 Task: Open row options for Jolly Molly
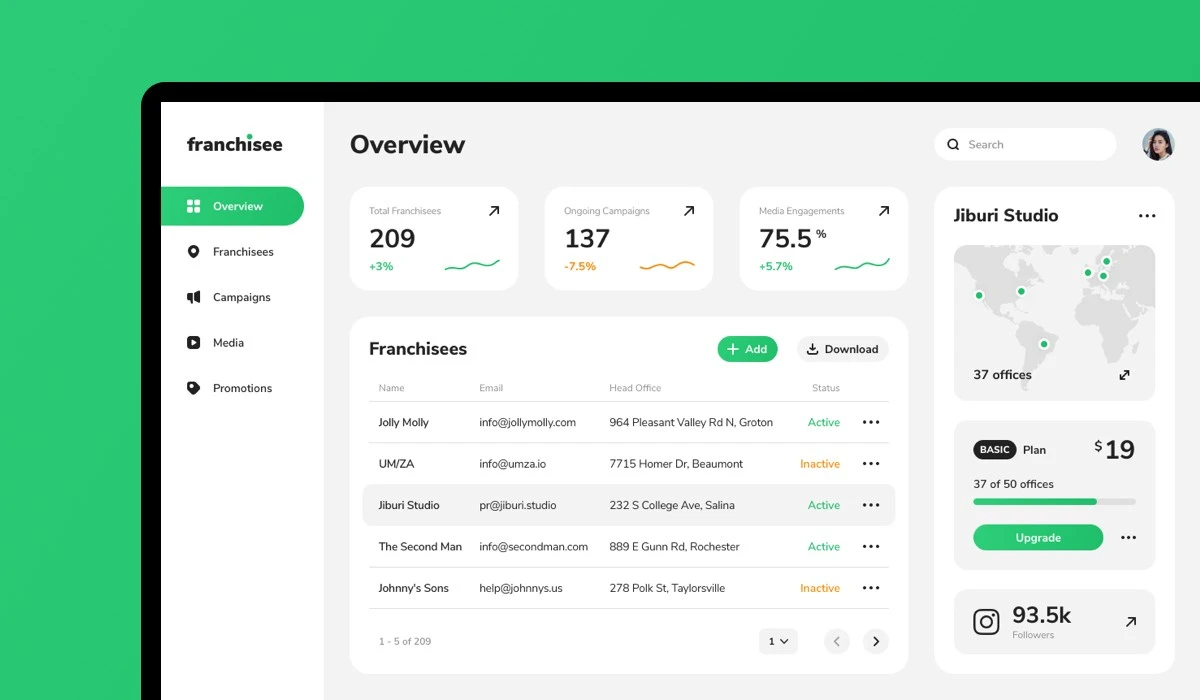871,422
